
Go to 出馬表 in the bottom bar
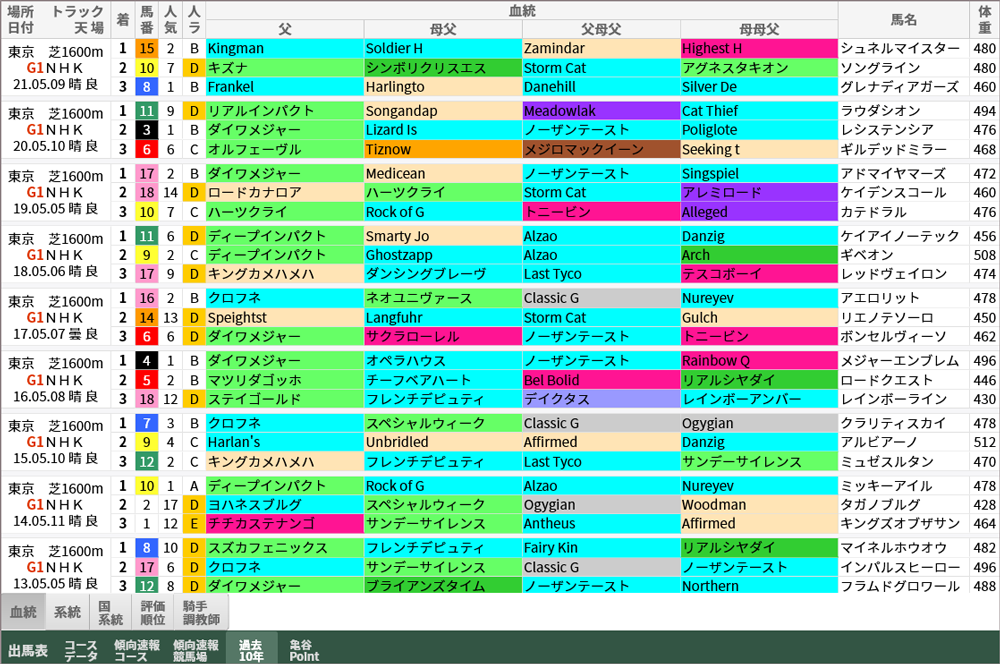tap(27, 650)
